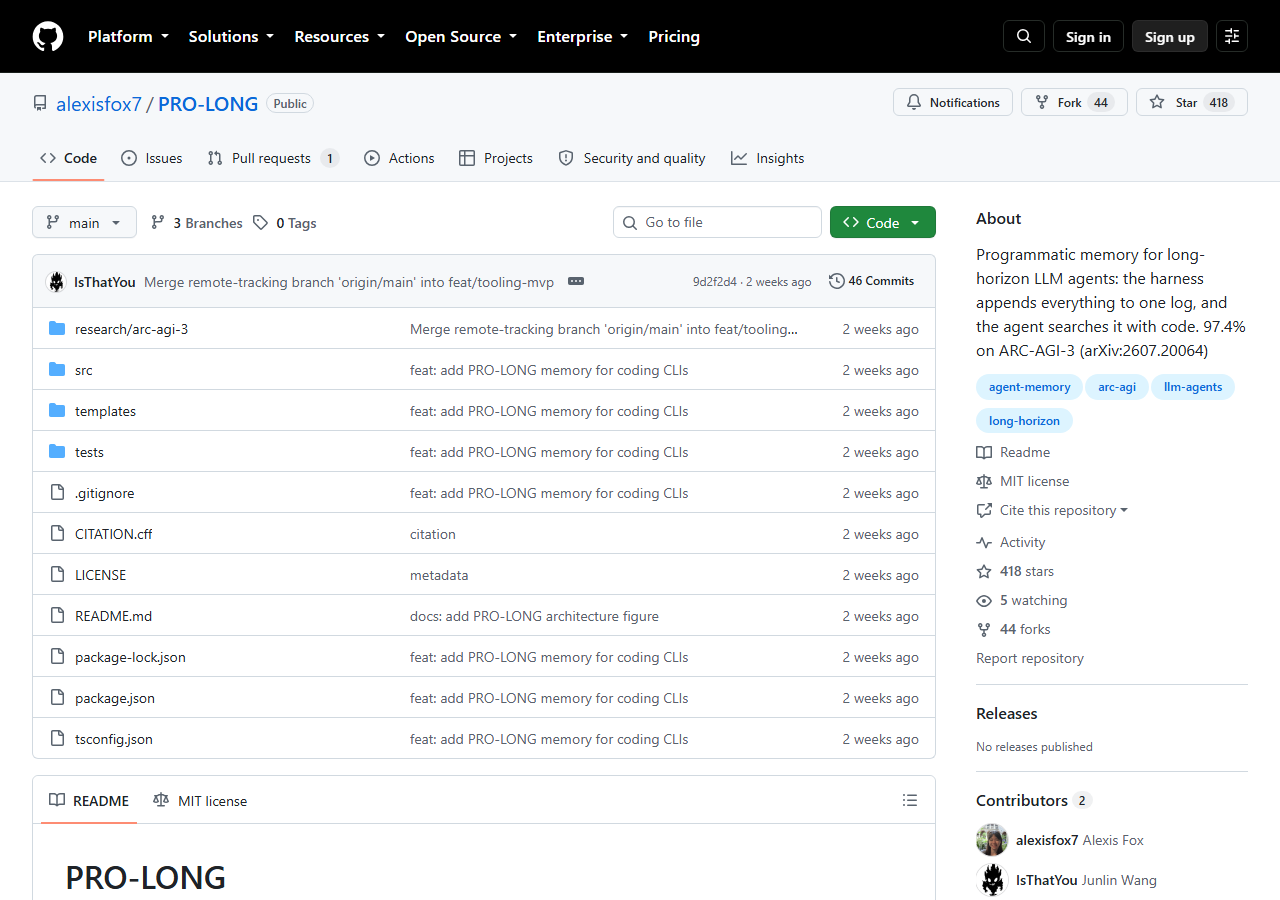This screenshot has height=900, width=1280.
Task: Expand the Enterprise menu
Action: (582, 37)
